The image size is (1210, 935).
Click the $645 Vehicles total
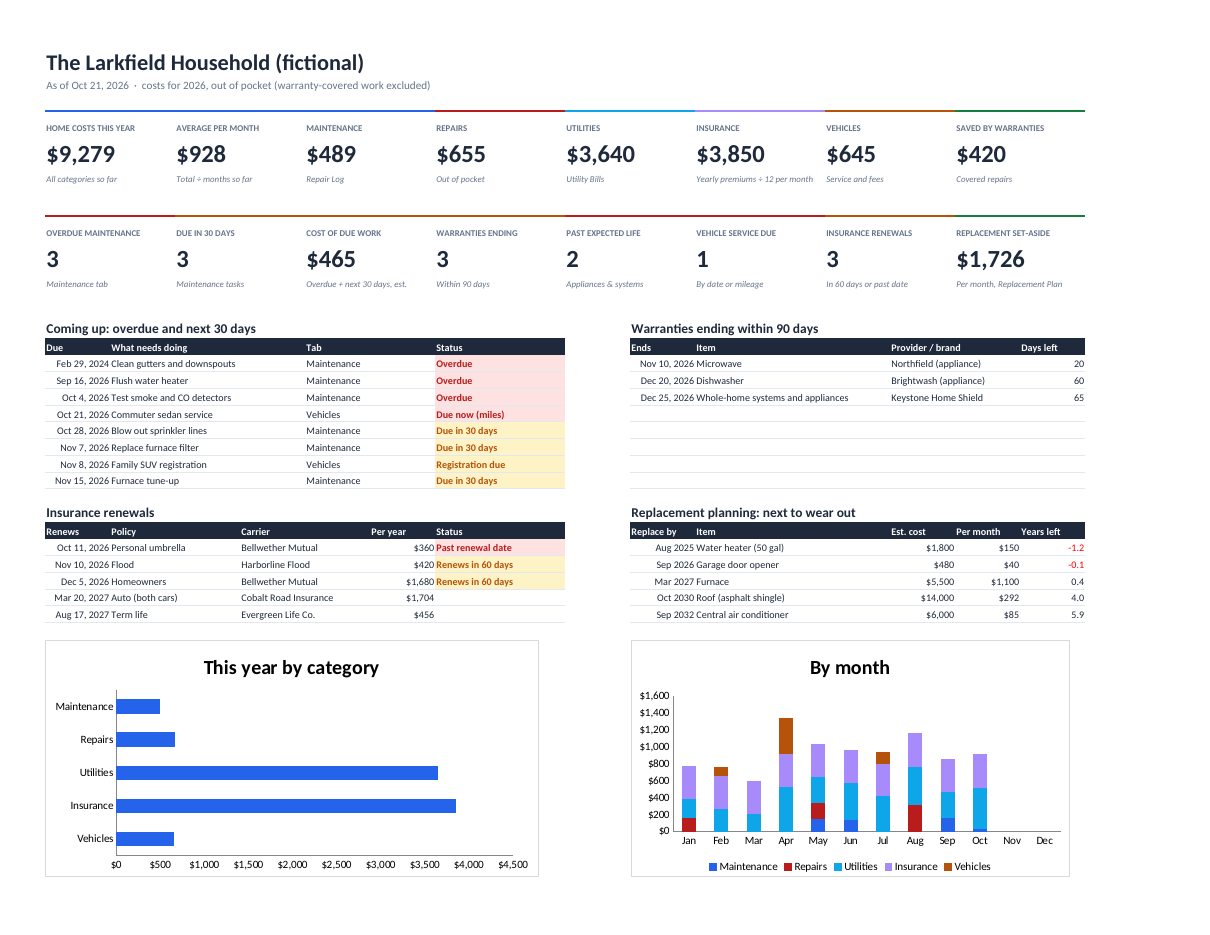[x=851, y=154]
